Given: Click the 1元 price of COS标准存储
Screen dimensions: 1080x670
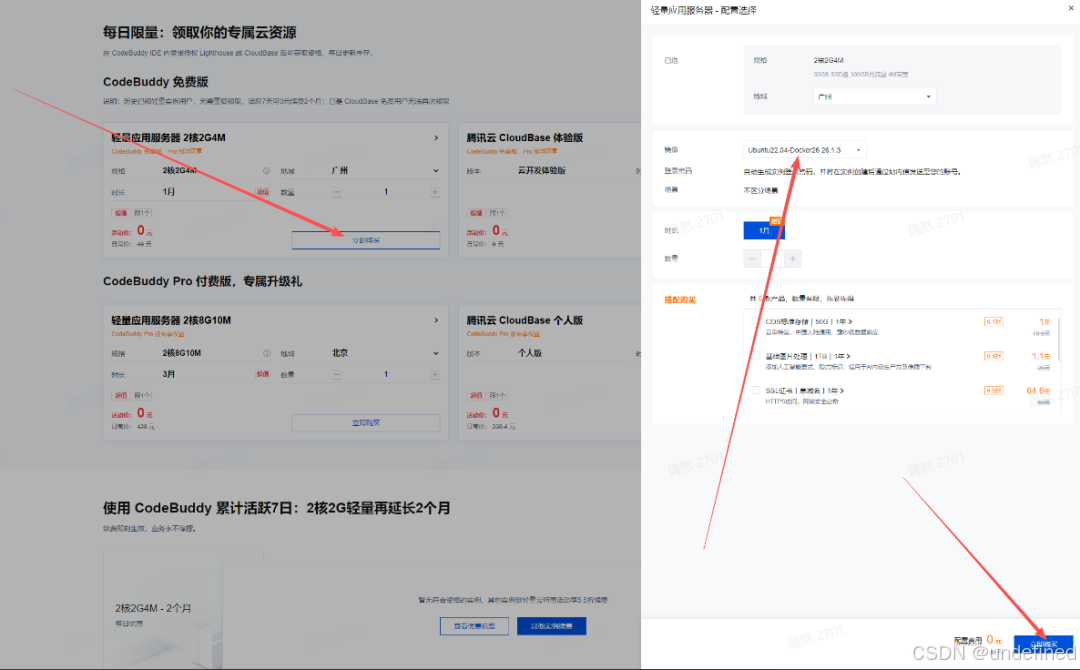Looking at the screenshot, I should click(x=1044, y=322).
